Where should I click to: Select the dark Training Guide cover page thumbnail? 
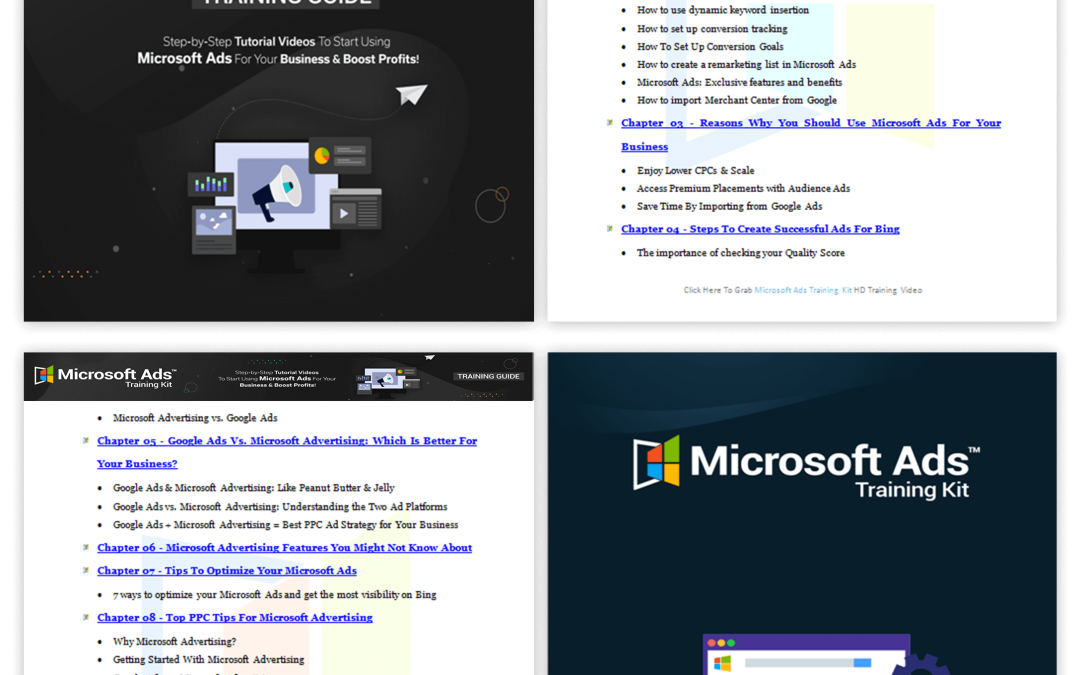(x=279, y=160)
